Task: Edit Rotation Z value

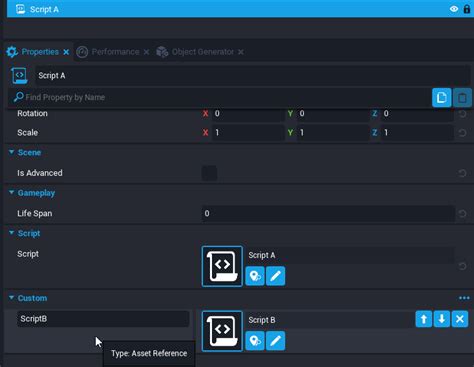Action: [417, 114]
